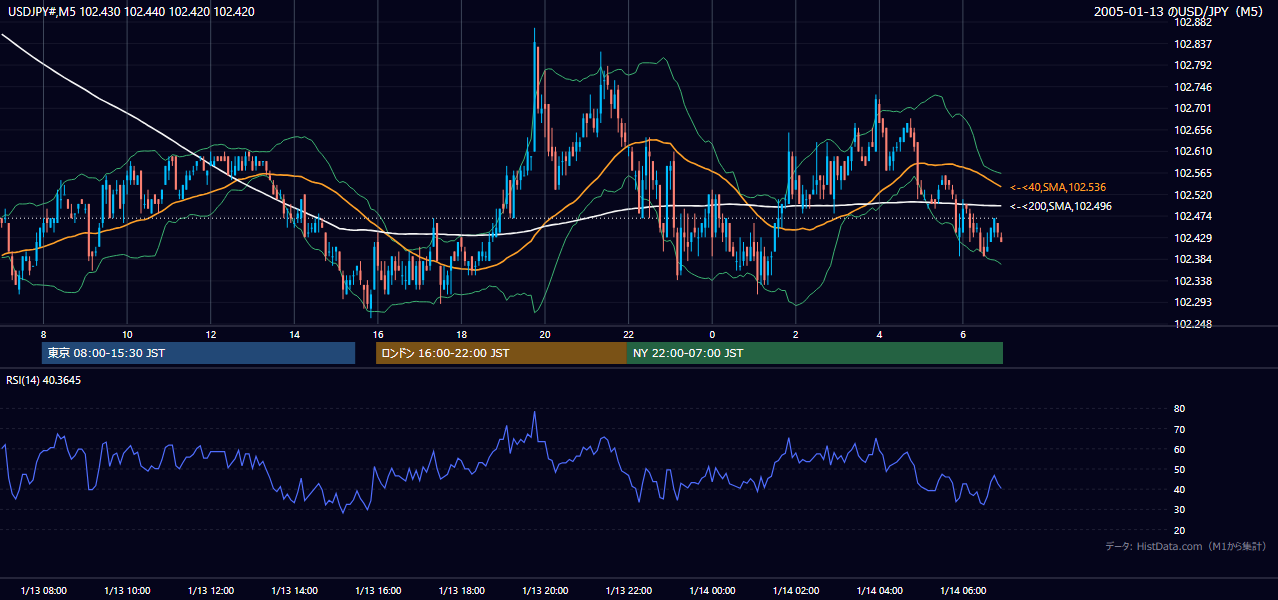Click RSI scale value 70
Image resolution: width=1278 pixels, height=600 pixels.
[1179, 429]
